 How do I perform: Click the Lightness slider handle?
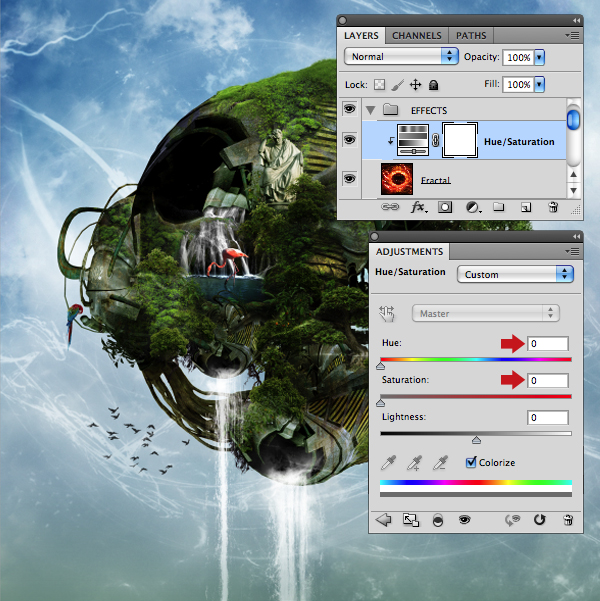click(476, 440)
